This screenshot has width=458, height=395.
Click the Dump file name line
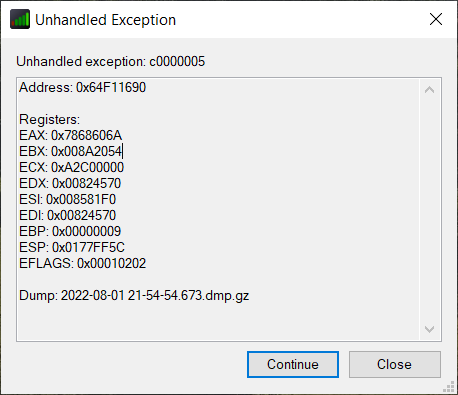[x=134, y=296]
